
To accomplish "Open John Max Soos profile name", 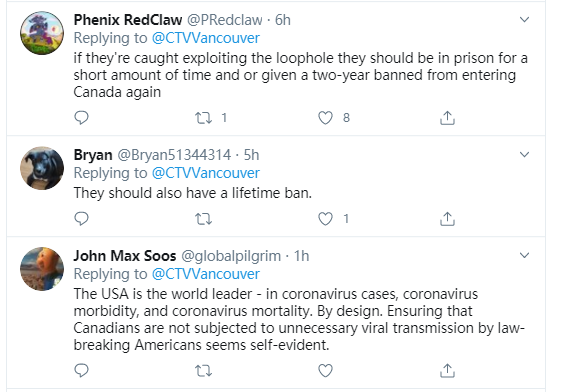I will [125, 256].
